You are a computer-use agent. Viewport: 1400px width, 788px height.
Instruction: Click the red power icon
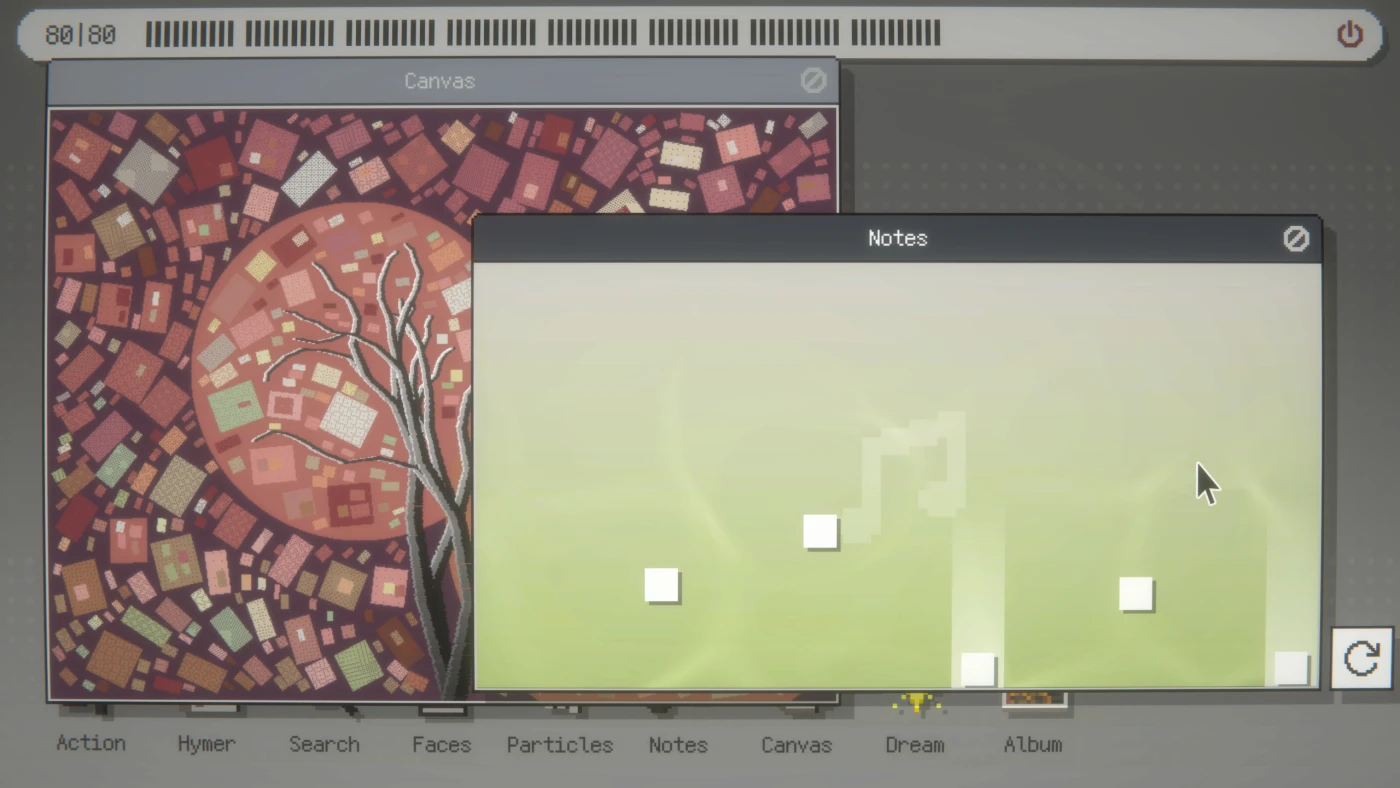pos(1349,35)
